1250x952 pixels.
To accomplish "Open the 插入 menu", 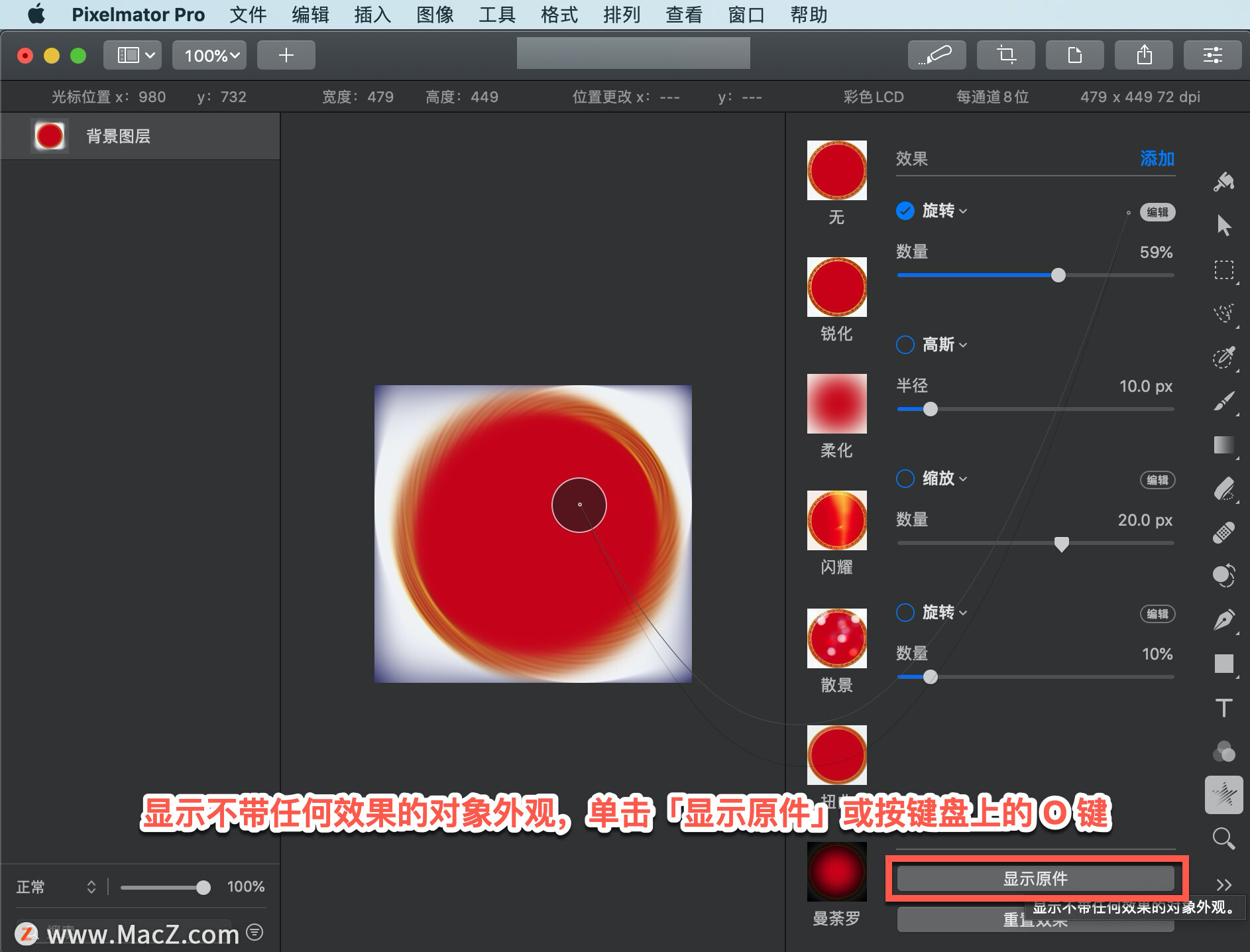I will pyautogui.click(x=372, y=15).
